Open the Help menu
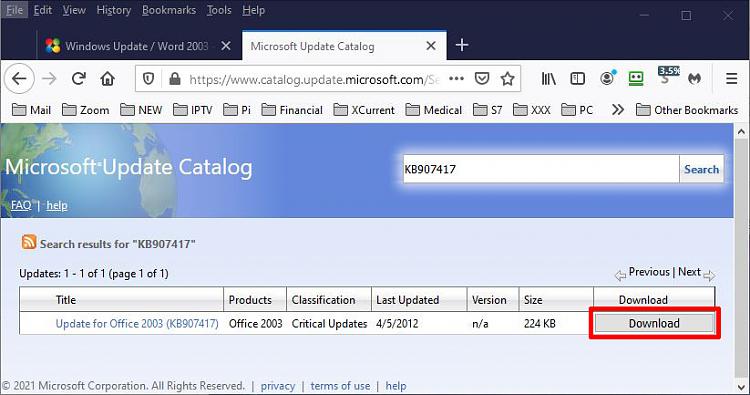 pyautogui.click(x=254, y=10)
